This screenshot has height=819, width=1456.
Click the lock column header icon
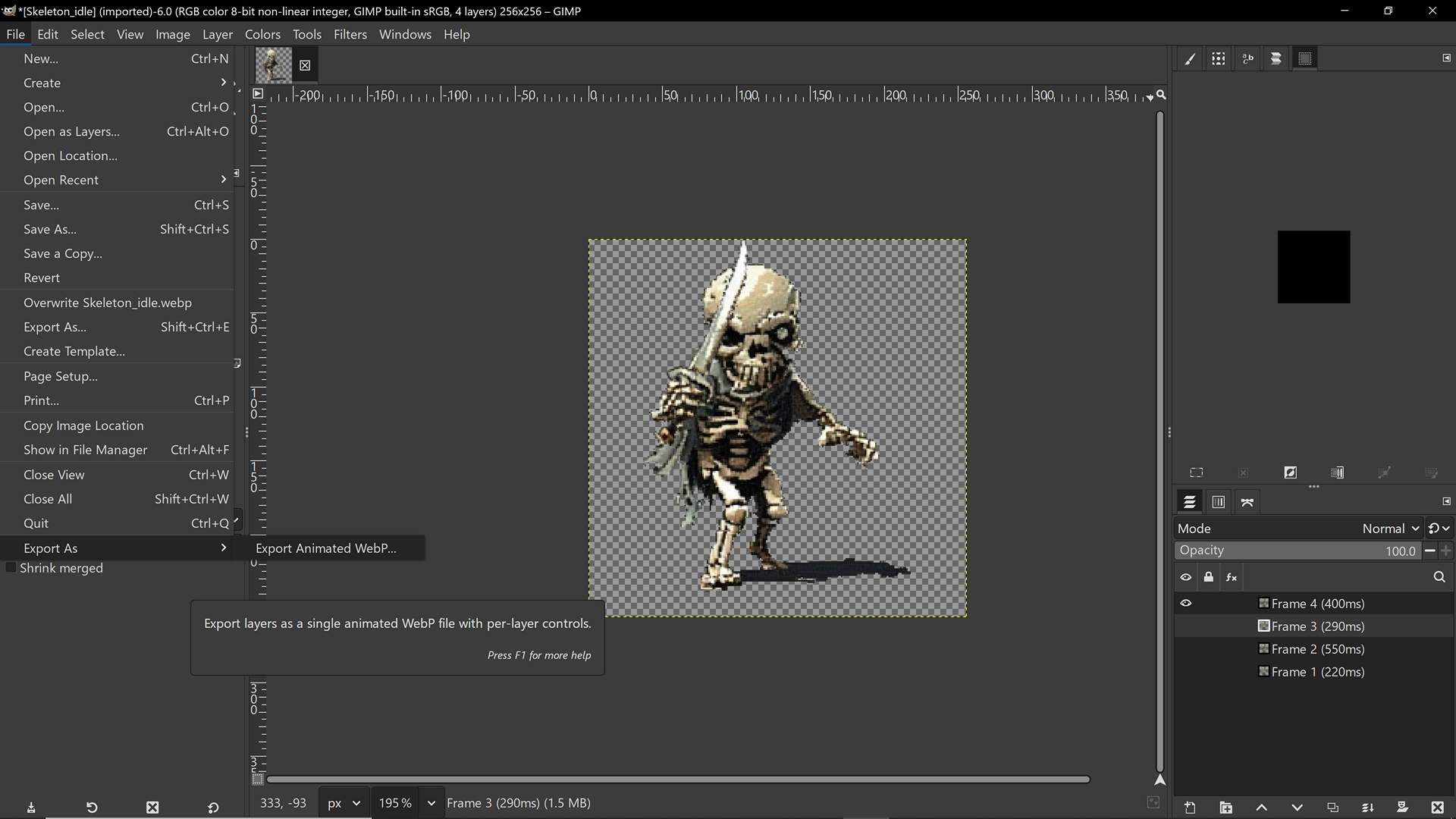point(1209,577)
